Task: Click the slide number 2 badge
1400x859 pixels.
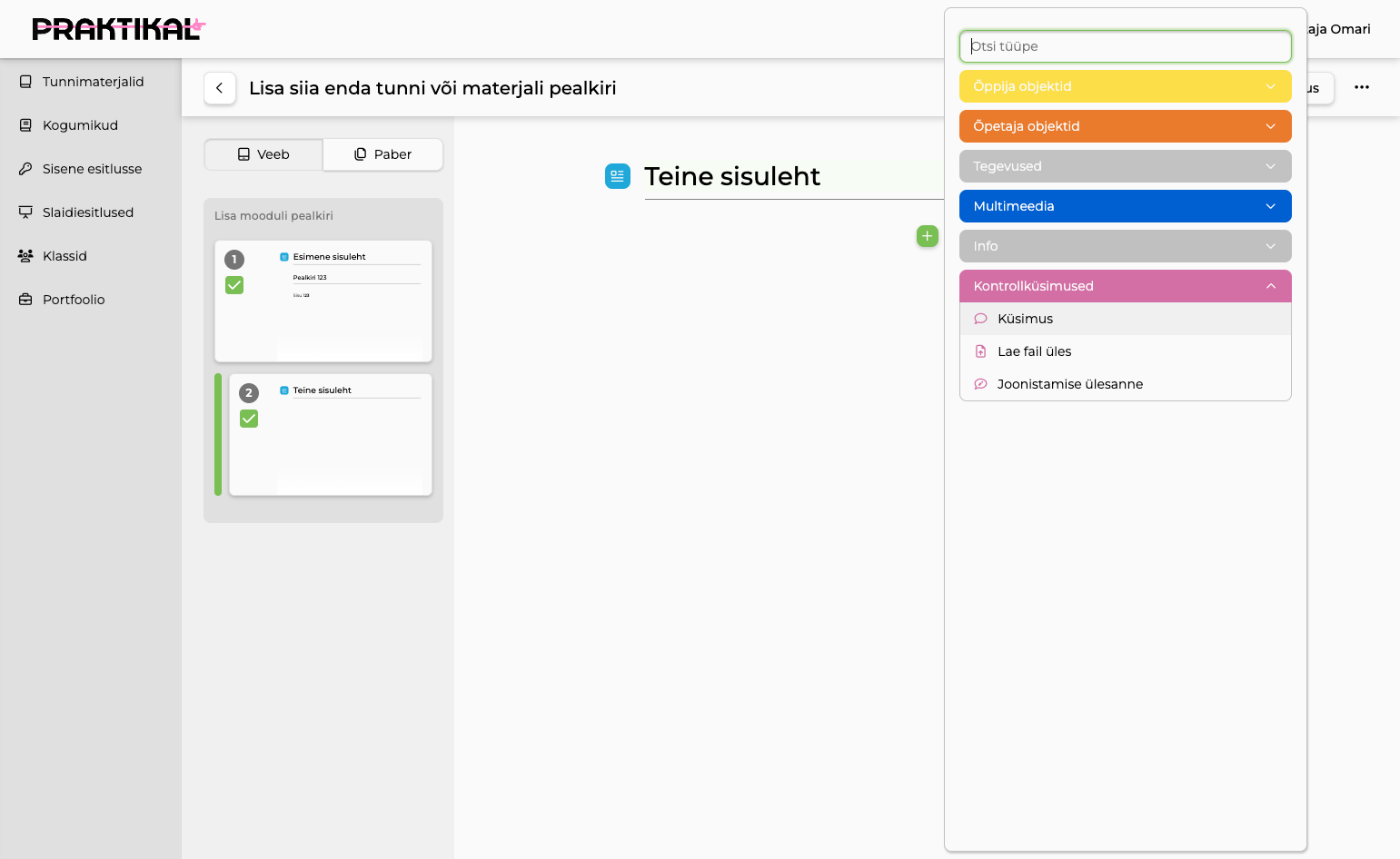Action: coord(249,393)
